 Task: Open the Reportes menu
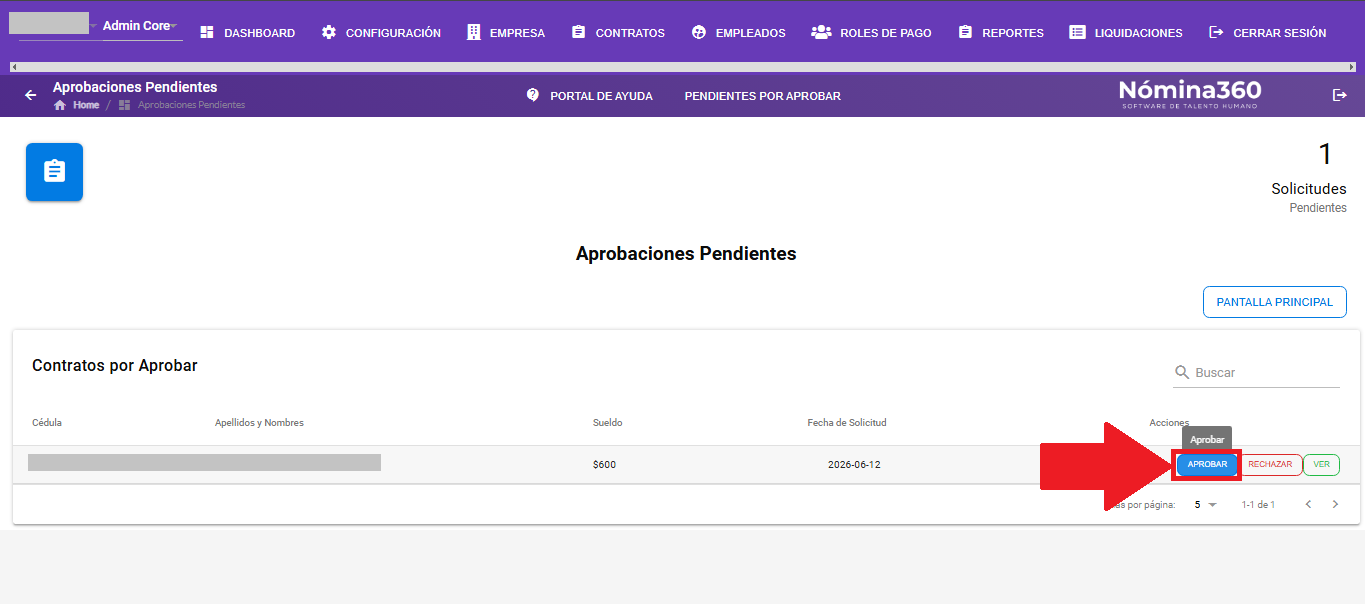[x=1000, y=33]
